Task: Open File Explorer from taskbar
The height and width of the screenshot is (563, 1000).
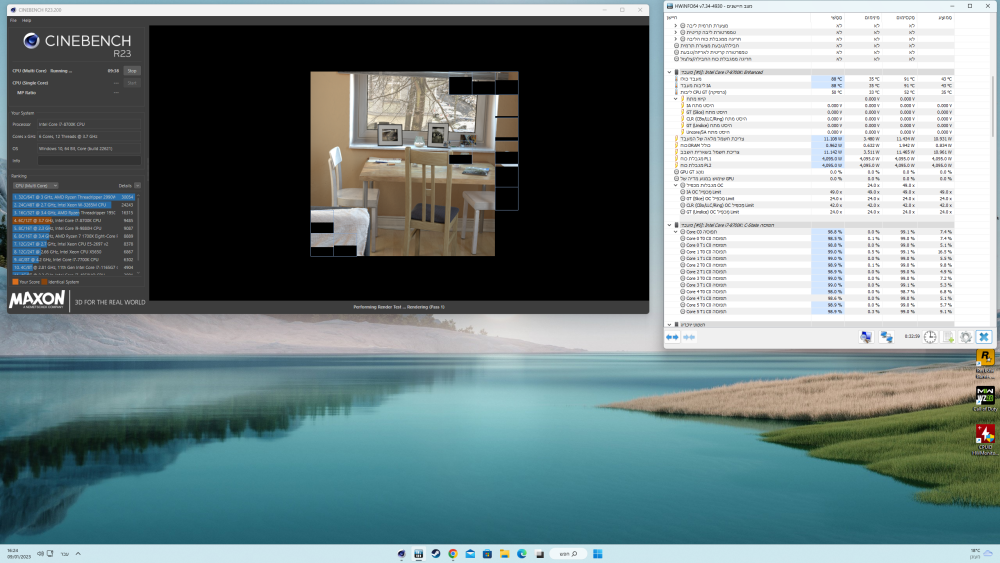Action: point(504,553)
